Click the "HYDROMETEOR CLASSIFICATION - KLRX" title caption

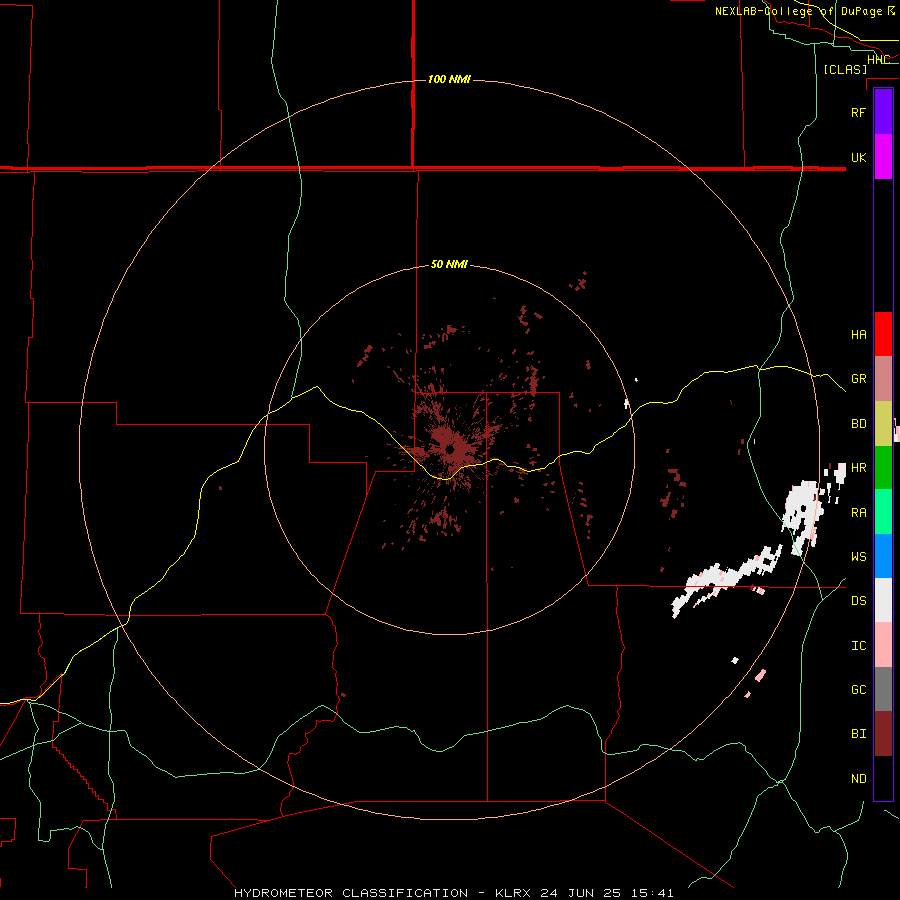click(x=382, y=893)
